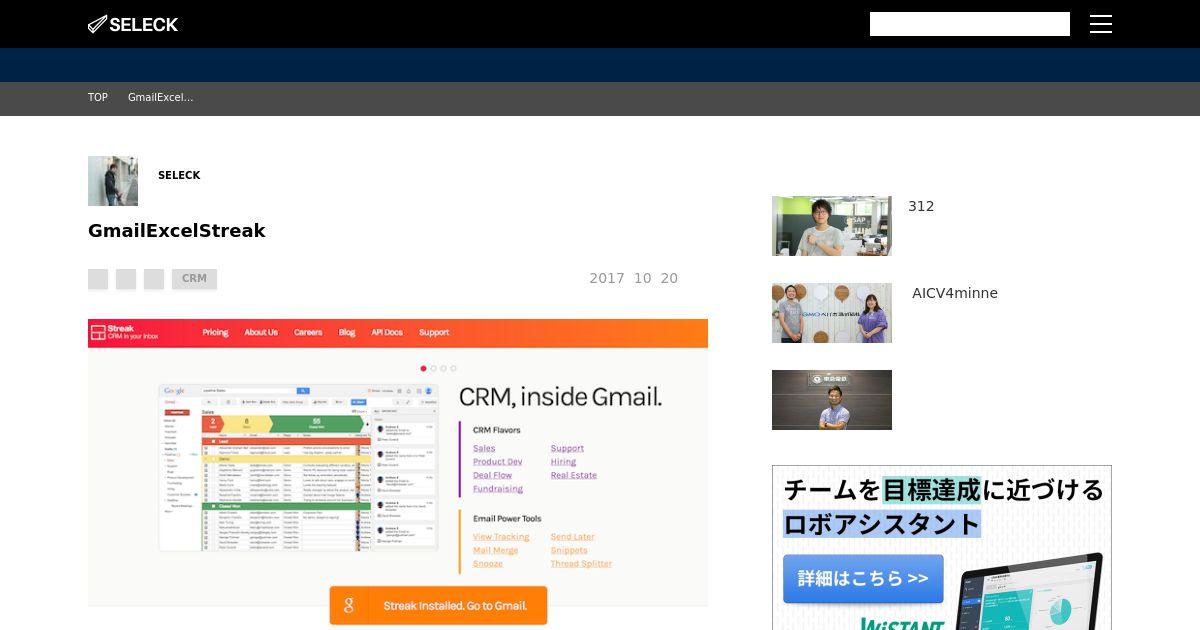The width and height of the screenshot is (1200, 630).
Task: Open the hamburger menu icon
Action: pyautogui.click(x=1100, y=24)
